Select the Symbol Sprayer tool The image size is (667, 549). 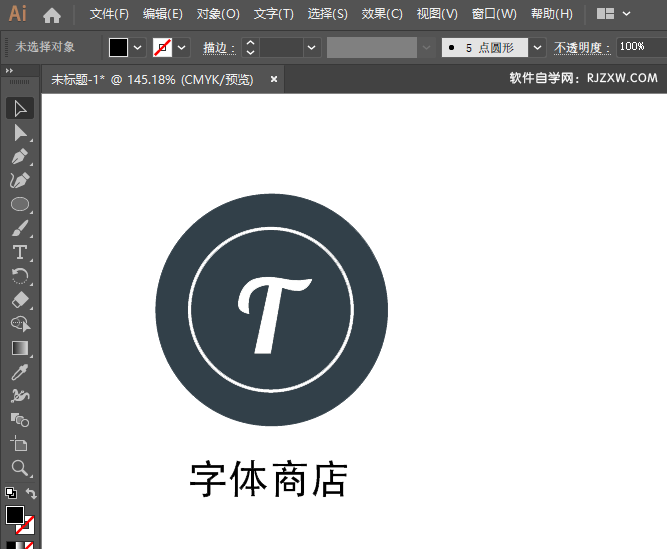coord(20,396)
